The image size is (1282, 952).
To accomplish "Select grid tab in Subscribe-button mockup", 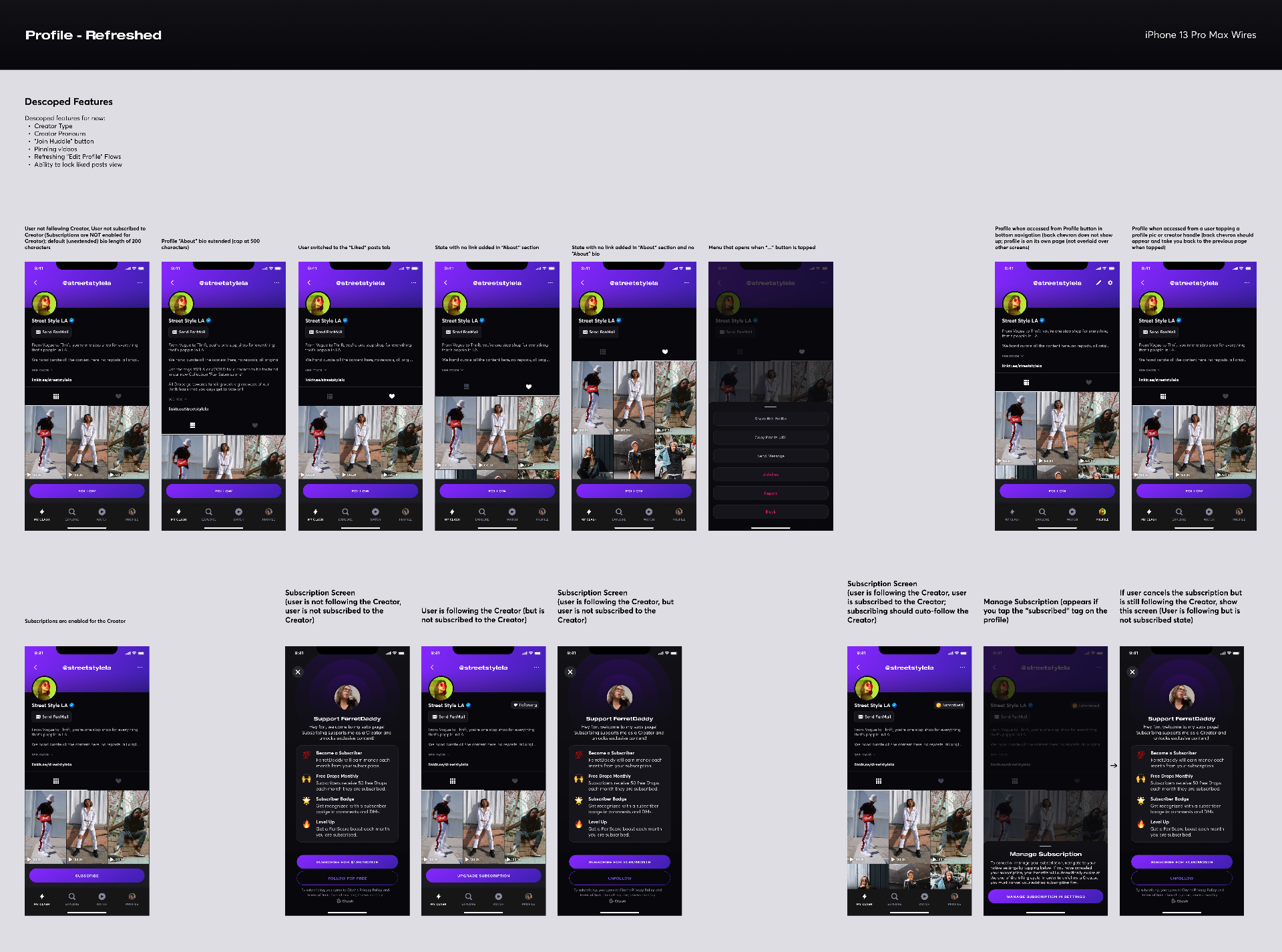I will coord(56,781).
